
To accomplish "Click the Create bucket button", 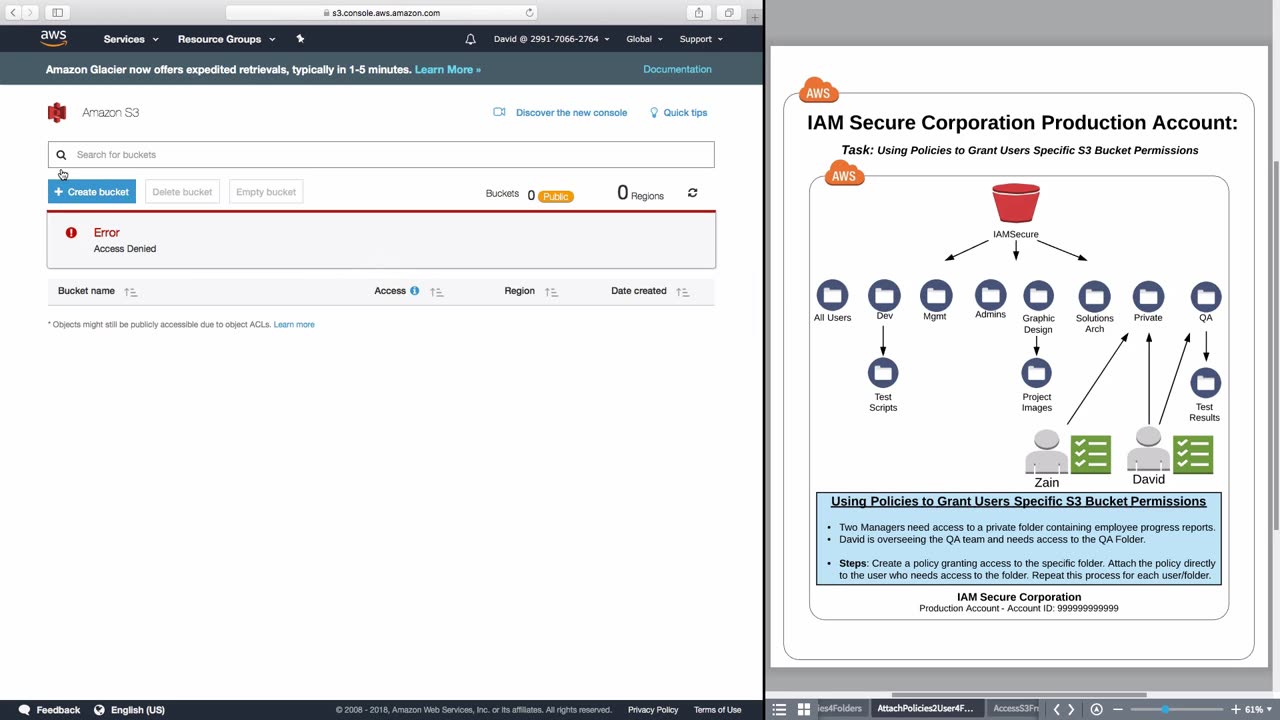I will point(92,192).
